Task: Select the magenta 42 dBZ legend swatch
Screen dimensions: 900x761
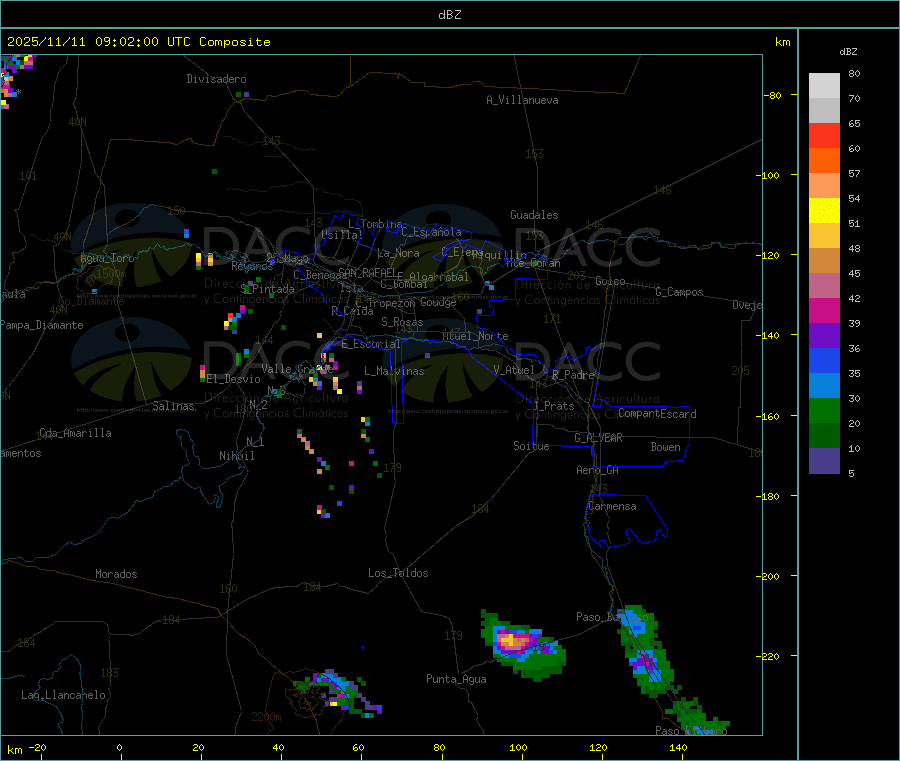Action: [x=824, y=310]
